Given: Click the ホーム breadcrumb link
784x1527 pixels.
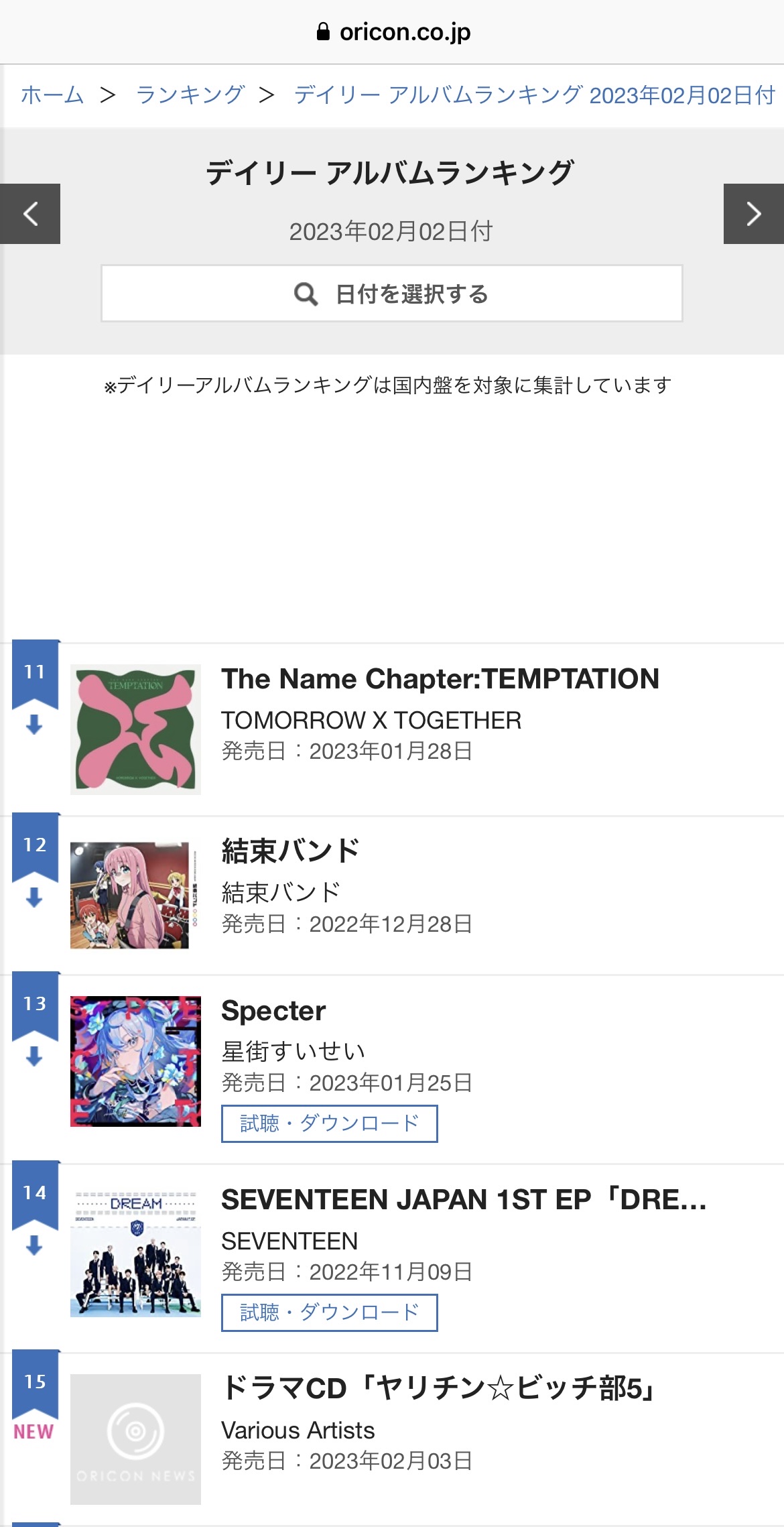Looking at the screenshot, I should [52, 95].
